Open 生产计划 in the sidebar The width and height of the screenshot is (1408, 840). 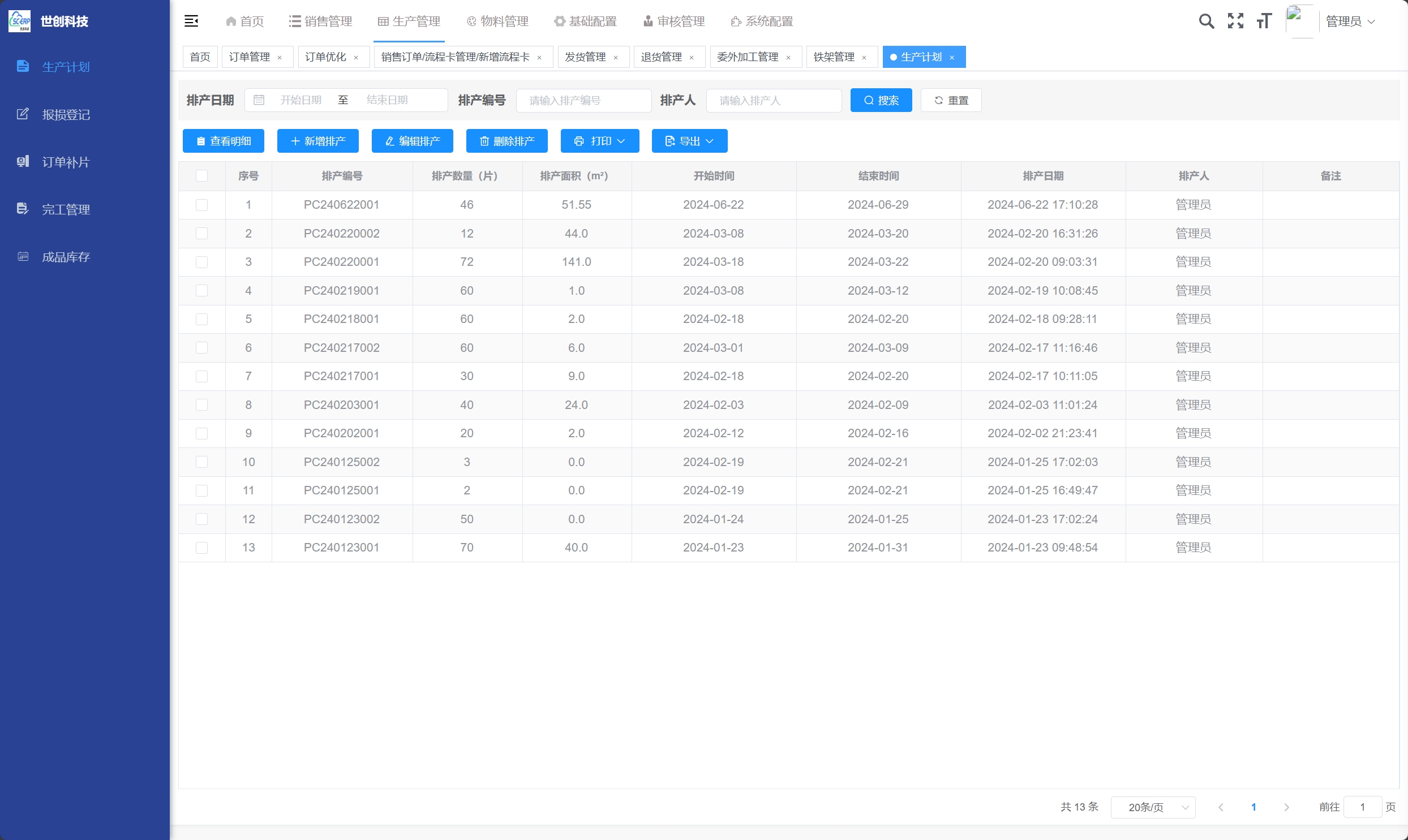click(85, 67)
